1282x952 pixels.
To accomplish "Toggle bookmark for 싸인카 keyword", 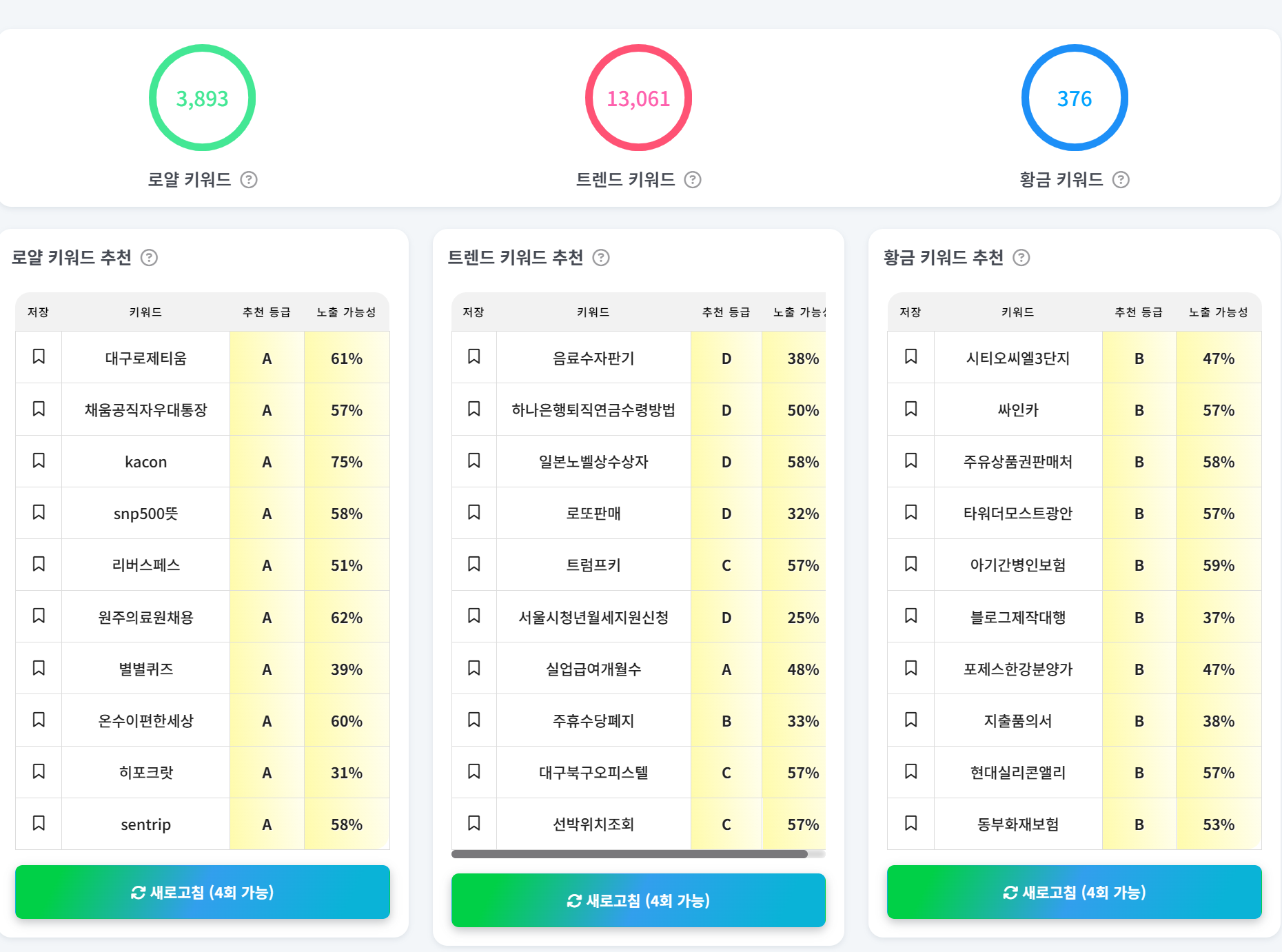I will pyautogui.click(x=910, y=409).
